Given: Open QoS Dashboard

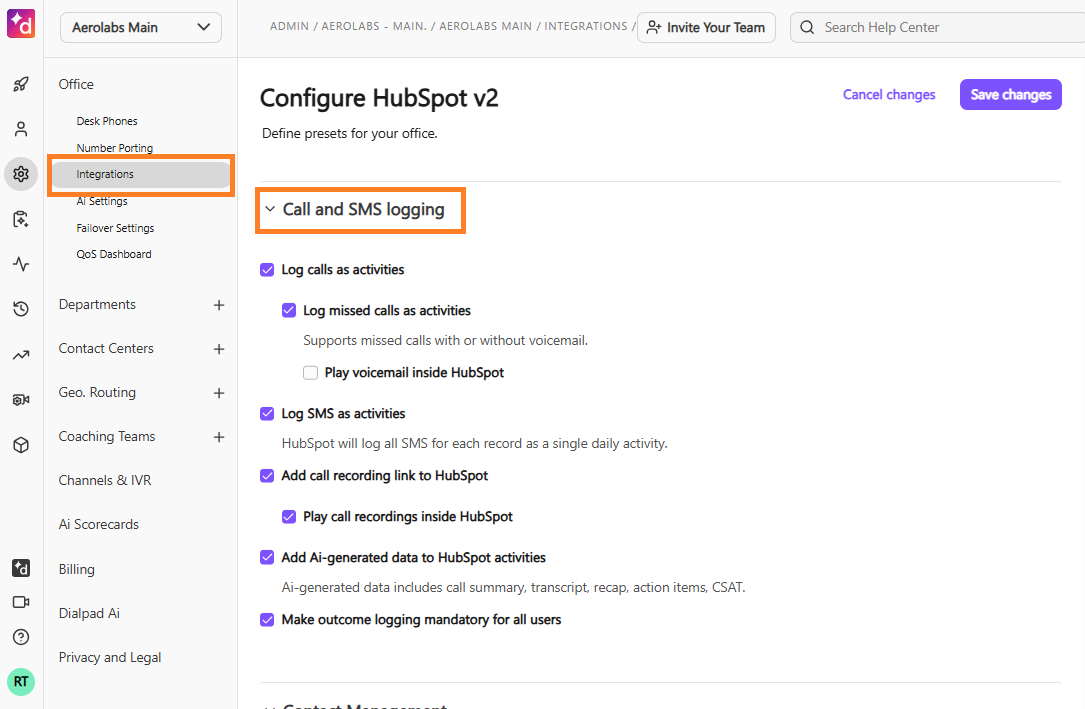Looking at the screenshot, I should tap(113, 255).
